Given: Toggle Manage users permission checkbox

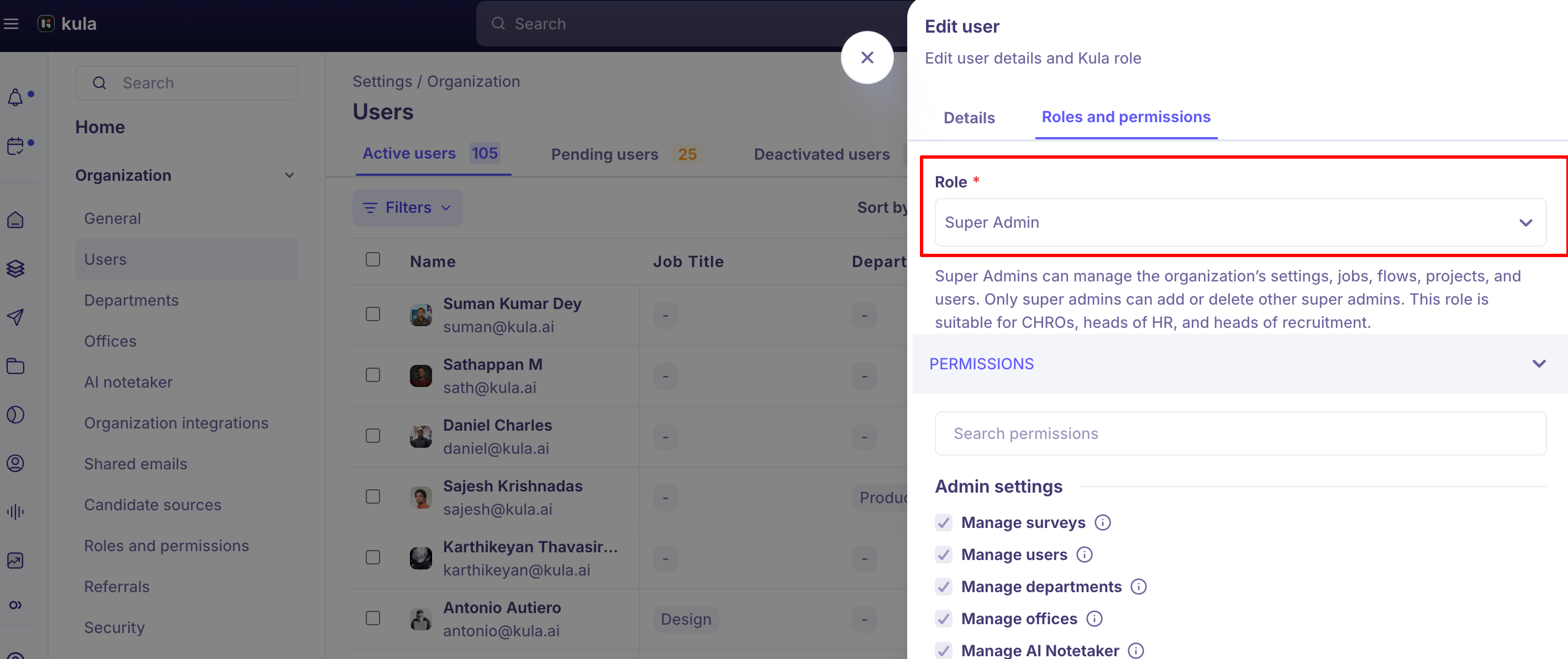Looking at the screenshot, I should point(944,555).
